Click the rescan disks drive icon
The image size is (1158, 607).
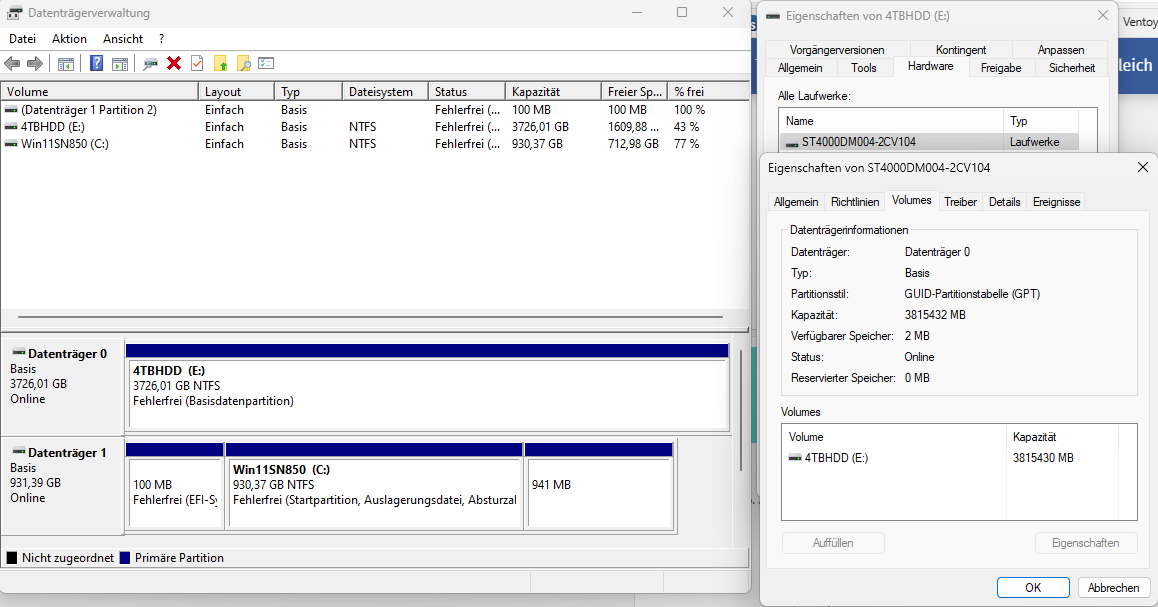[x=151, y=64]
